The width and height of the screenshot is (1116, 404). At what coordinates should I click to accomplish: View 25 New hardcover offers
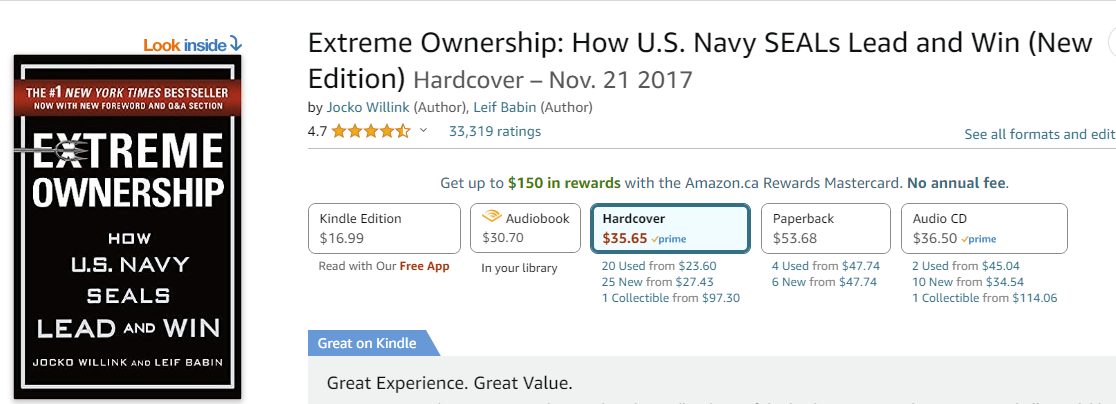(x=658, y=282)
